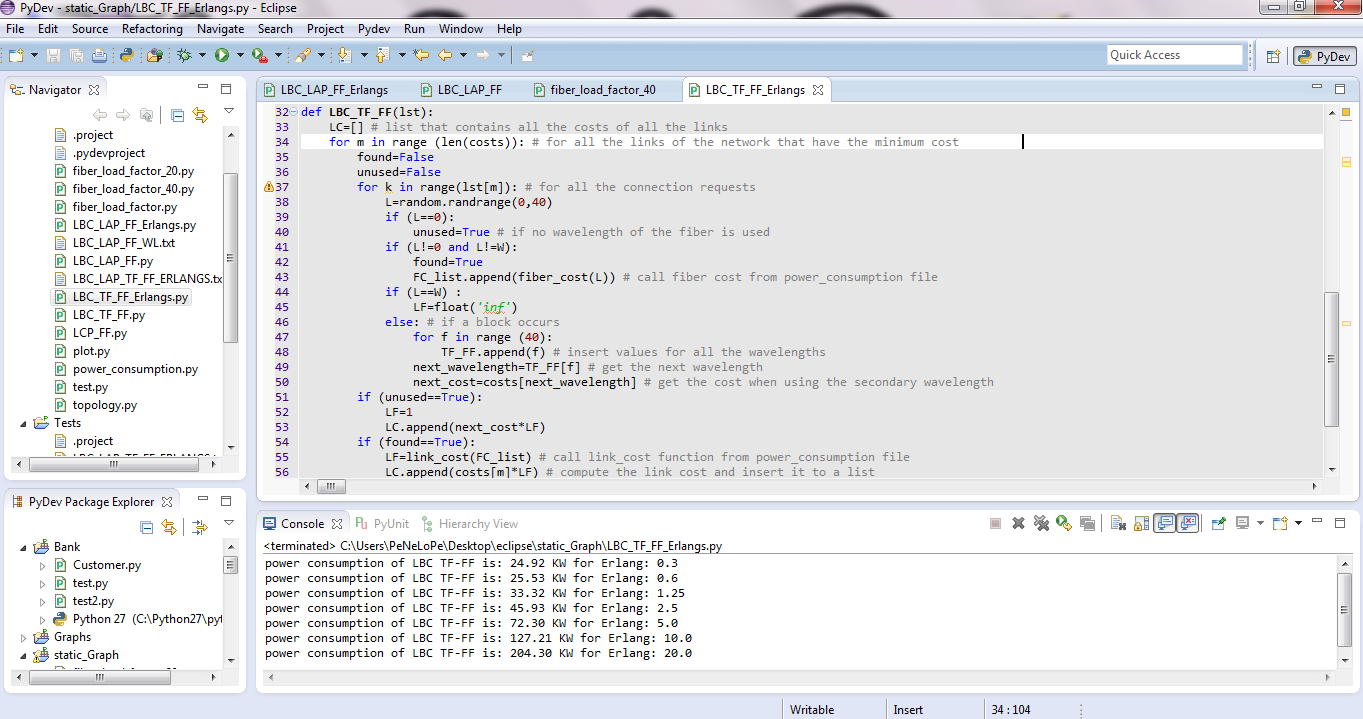The height and width of the screenshot is (719, 1363).
Task: Toggle Show Console on standard error change
Action: point(1187,523)
